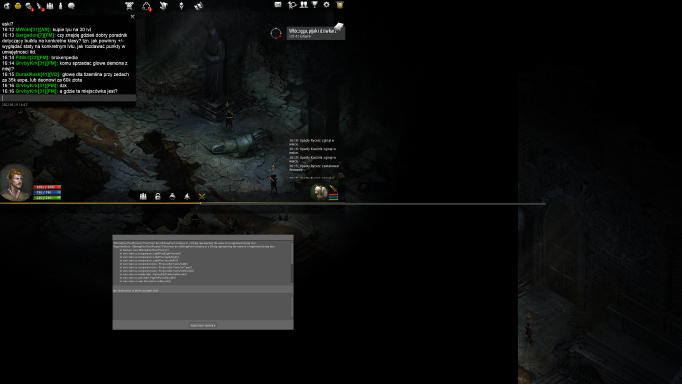Click the potion flask icon
Image resolution: width=682 pixels, height=384 pixels.
tap(172, 197)
